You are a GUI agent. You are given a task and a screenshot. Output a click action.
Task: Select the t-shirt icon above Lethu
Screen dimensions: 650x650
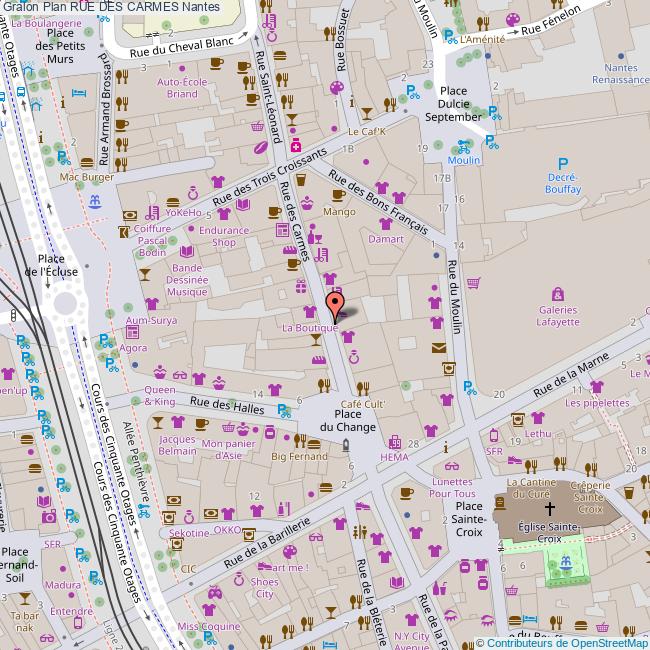[538, 417]
